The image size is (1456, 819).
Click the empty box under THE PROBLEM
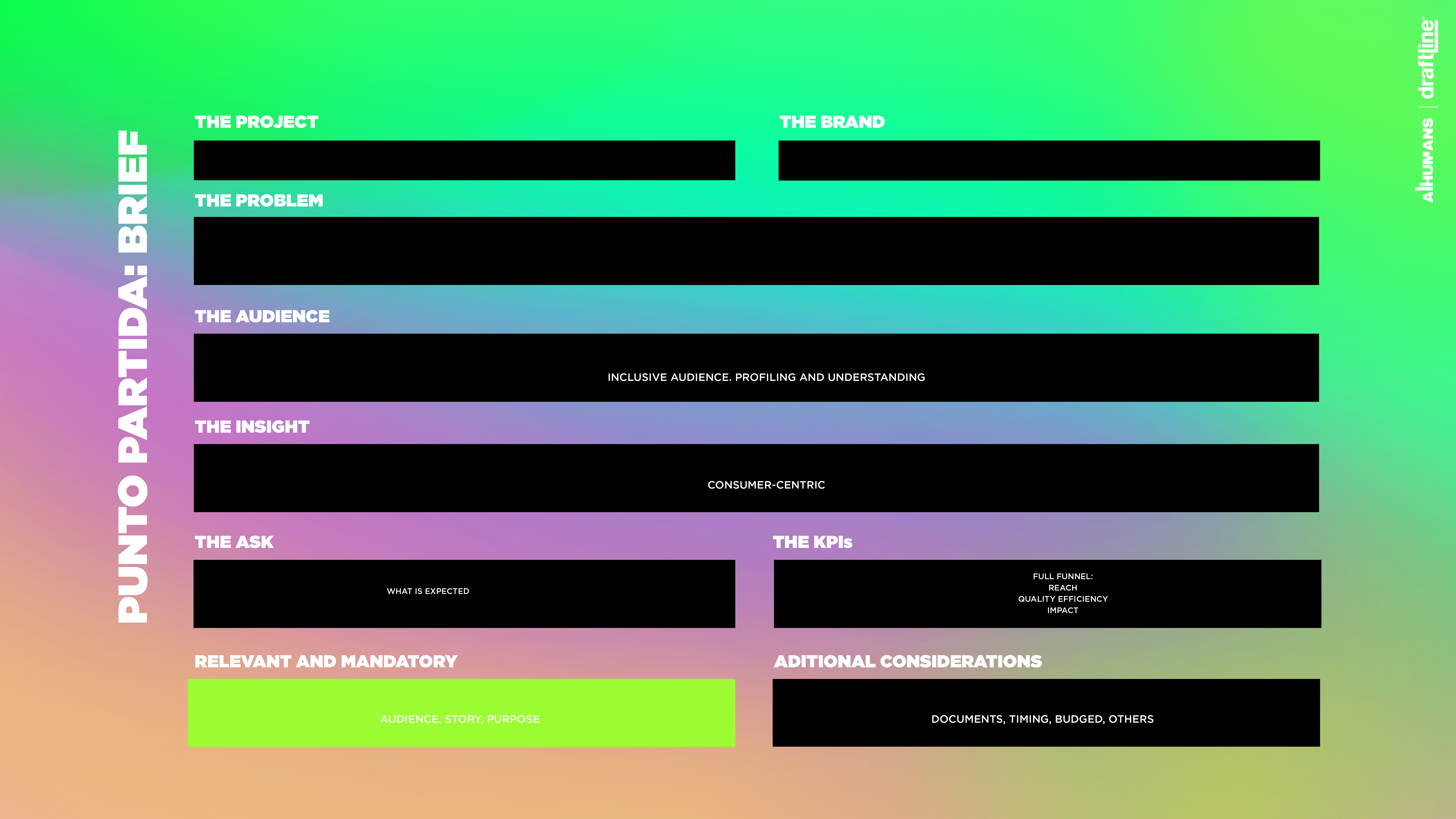pos(756,251)
